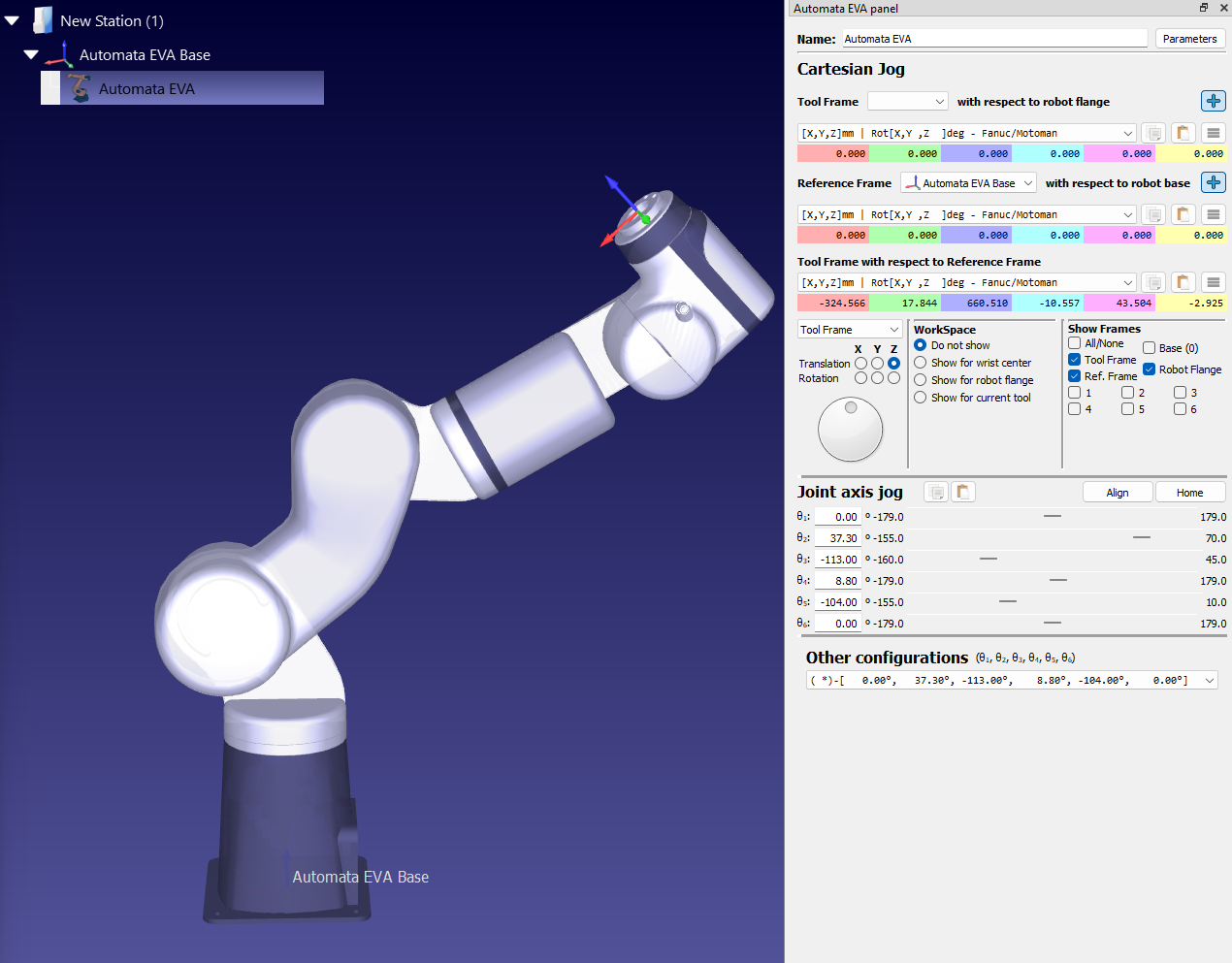Paste values into tool frame pose
Screen dimensions: 1232x963
tap(1183, 133)
